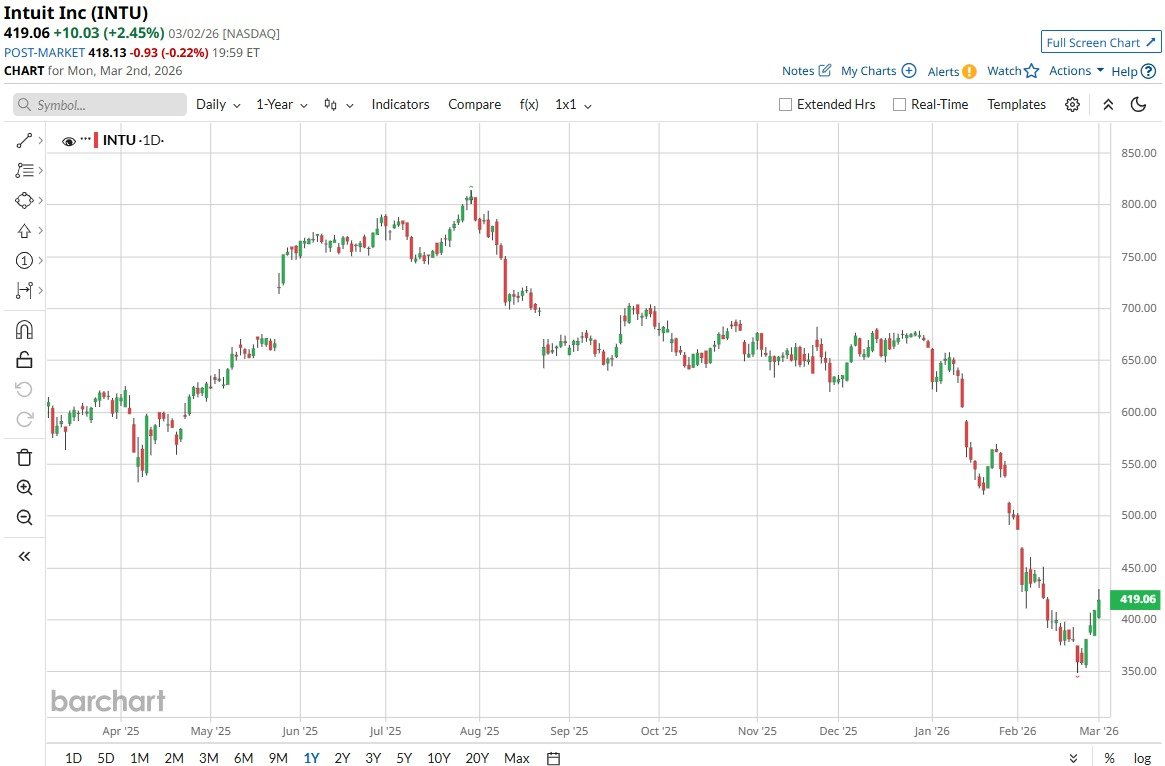Expand the bottom double chevron panel

click(1073, 758)
